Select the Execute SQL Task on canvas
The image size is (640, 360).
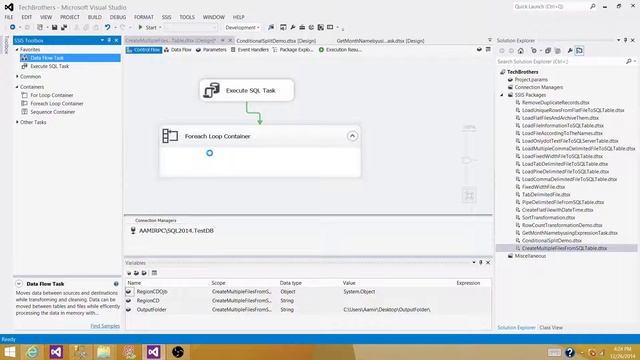pyautogui.click(x=247, y=90)
